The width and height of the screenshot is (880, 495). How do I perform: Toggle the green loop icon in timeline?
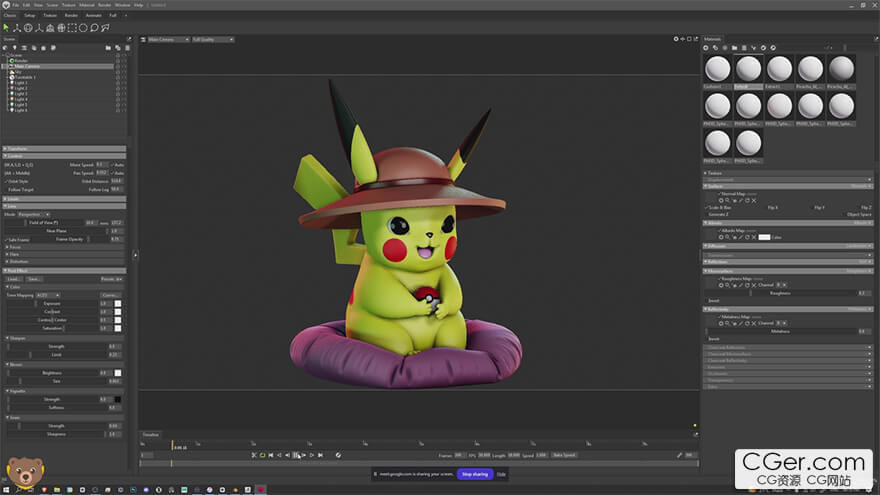pyautogui.click(x=262, y=455)
